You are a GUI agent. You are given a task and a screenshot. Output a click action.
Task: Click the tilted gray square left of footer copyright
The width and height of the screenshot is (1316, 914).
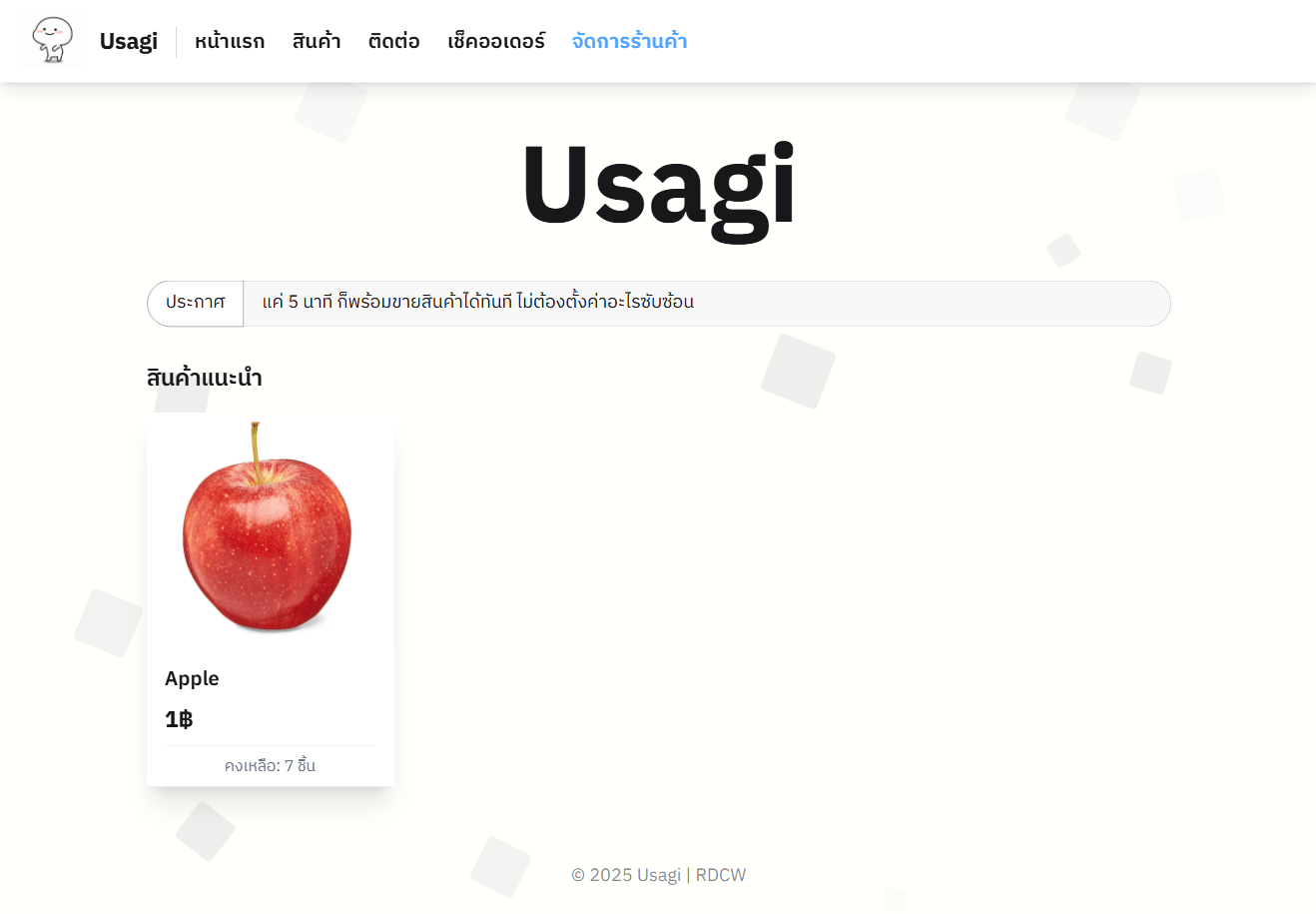coord(500,866)
